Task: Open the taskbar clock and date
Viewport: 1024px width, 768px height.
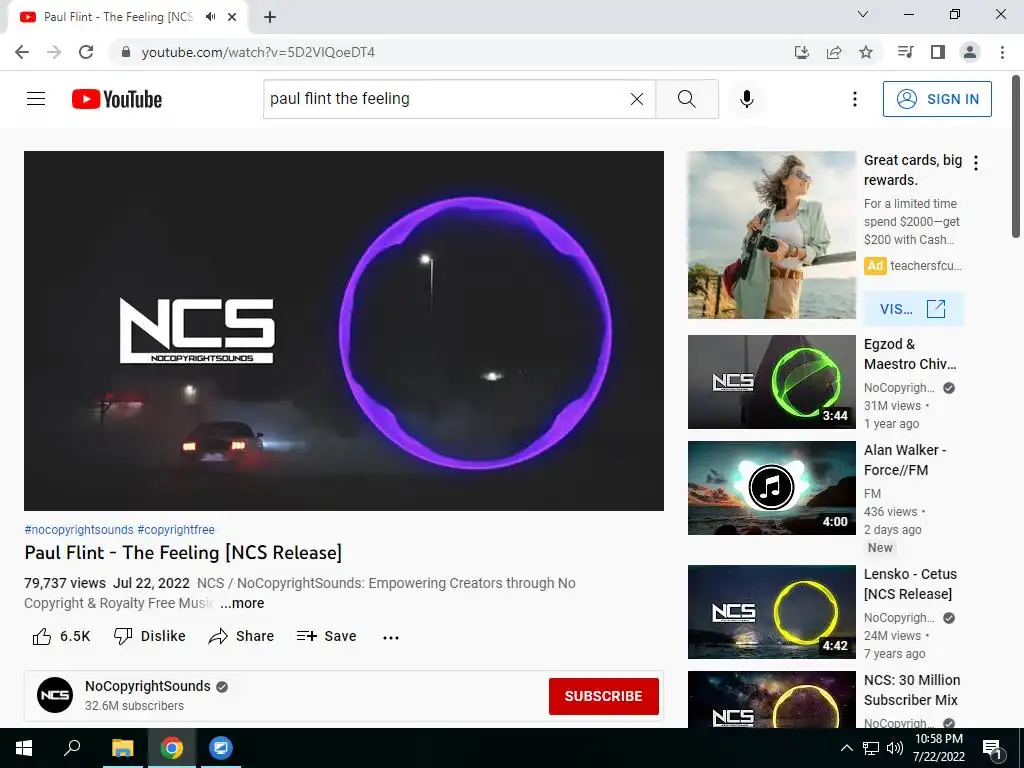Action: point(938,748)
